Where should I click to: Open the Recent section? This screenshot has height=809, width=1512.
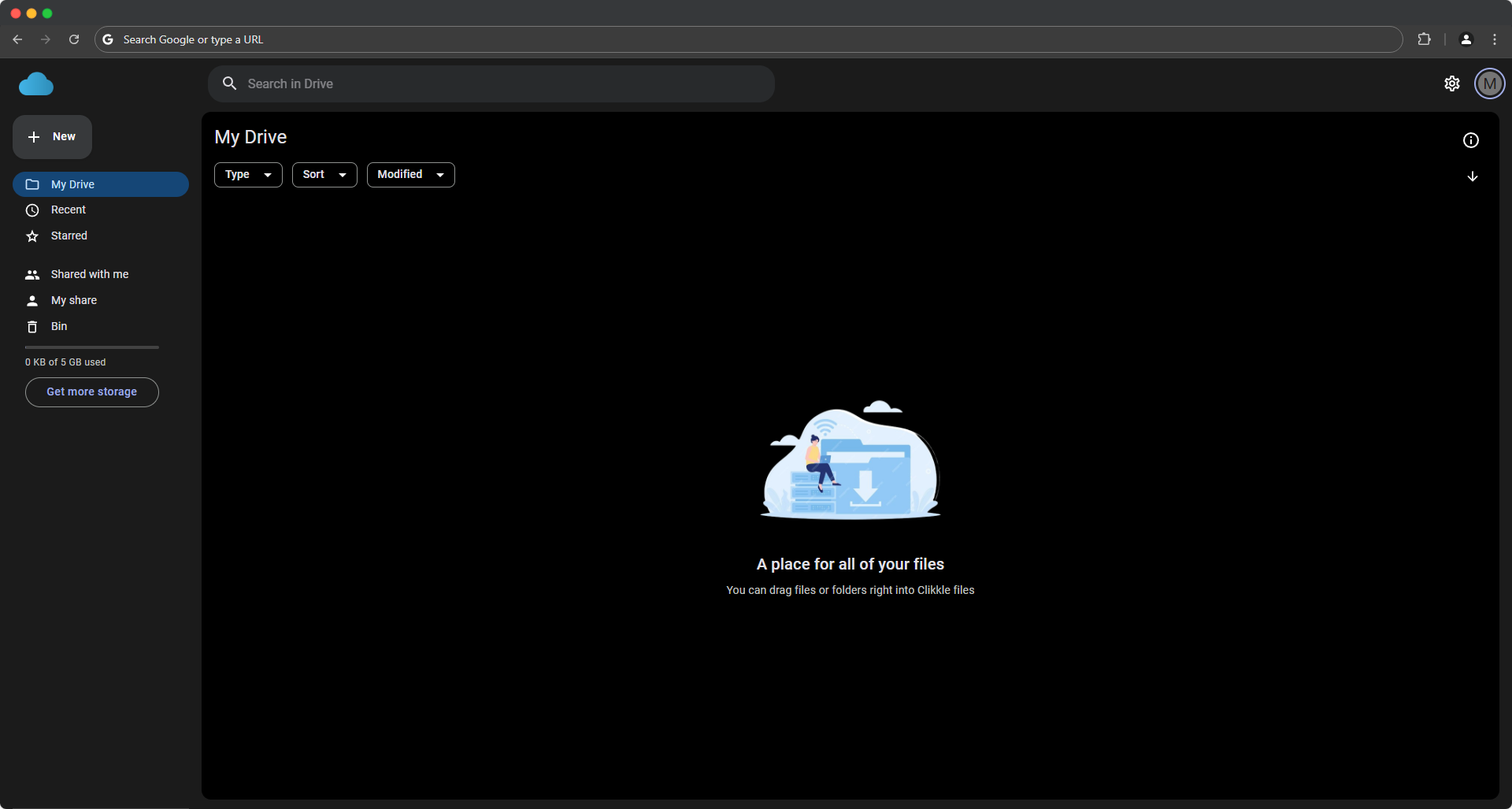(101, 210)
